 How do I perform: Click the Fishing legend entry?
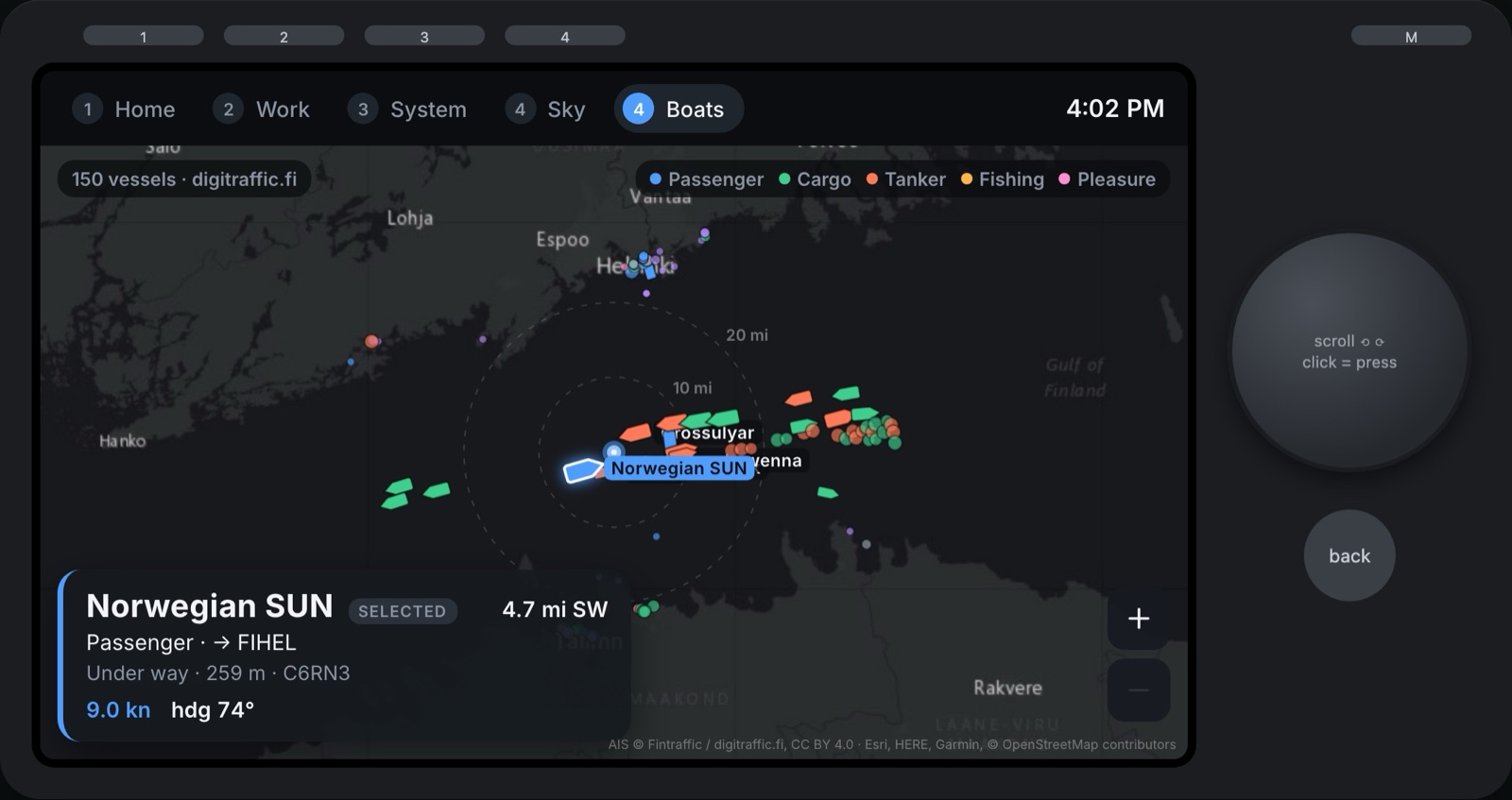1002,179
